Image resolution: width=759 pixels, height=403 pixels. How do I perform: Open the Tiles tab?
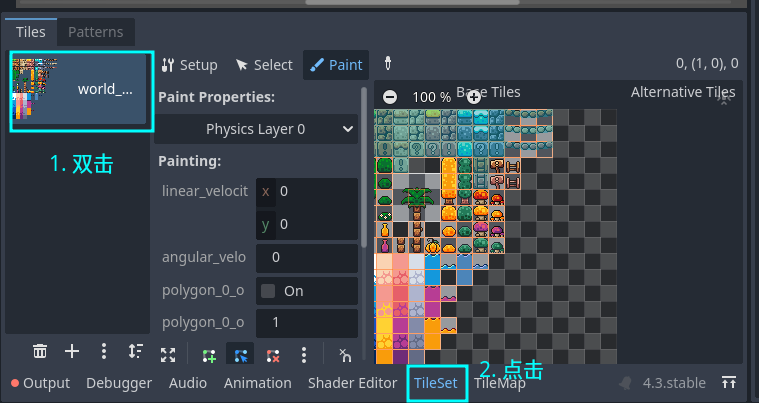(x=30, y=32)
